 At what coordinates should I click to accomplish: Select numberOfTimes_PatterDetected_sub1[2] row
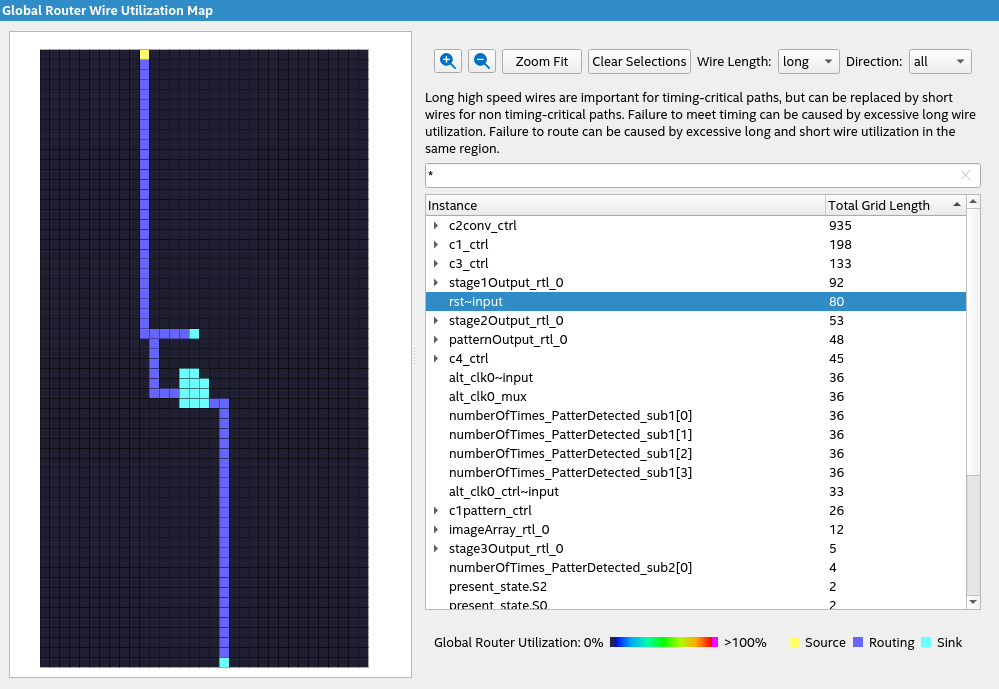coord(570,454)
